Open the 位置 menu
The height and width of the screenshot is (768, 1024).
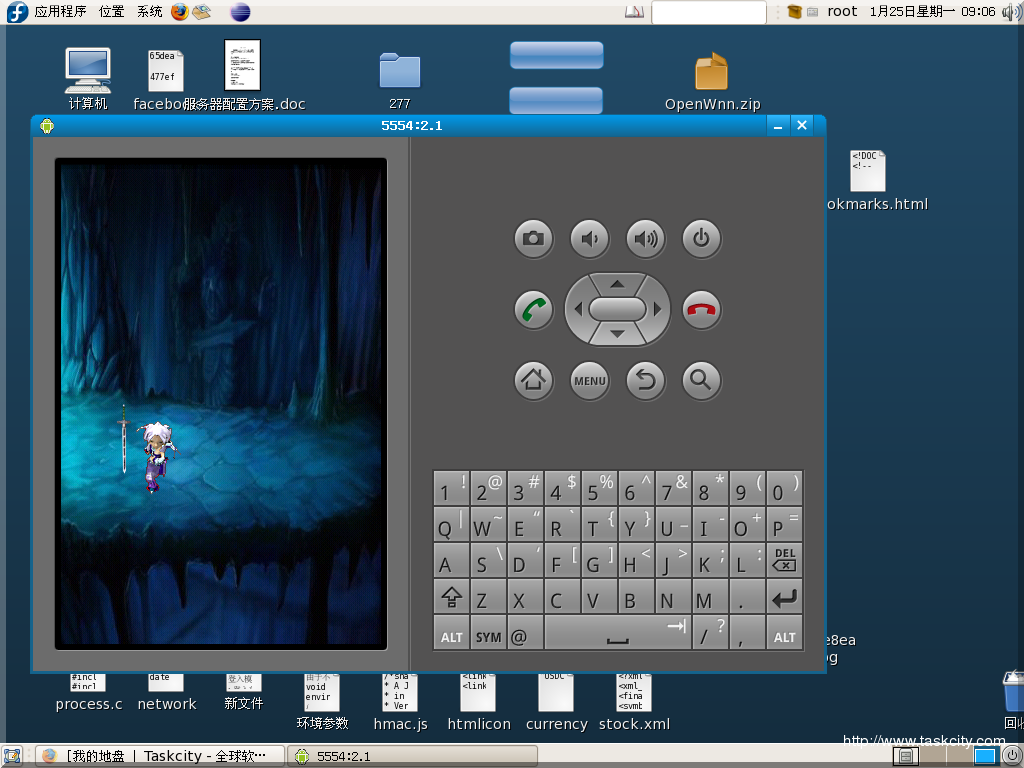click(x=111, y=12)
